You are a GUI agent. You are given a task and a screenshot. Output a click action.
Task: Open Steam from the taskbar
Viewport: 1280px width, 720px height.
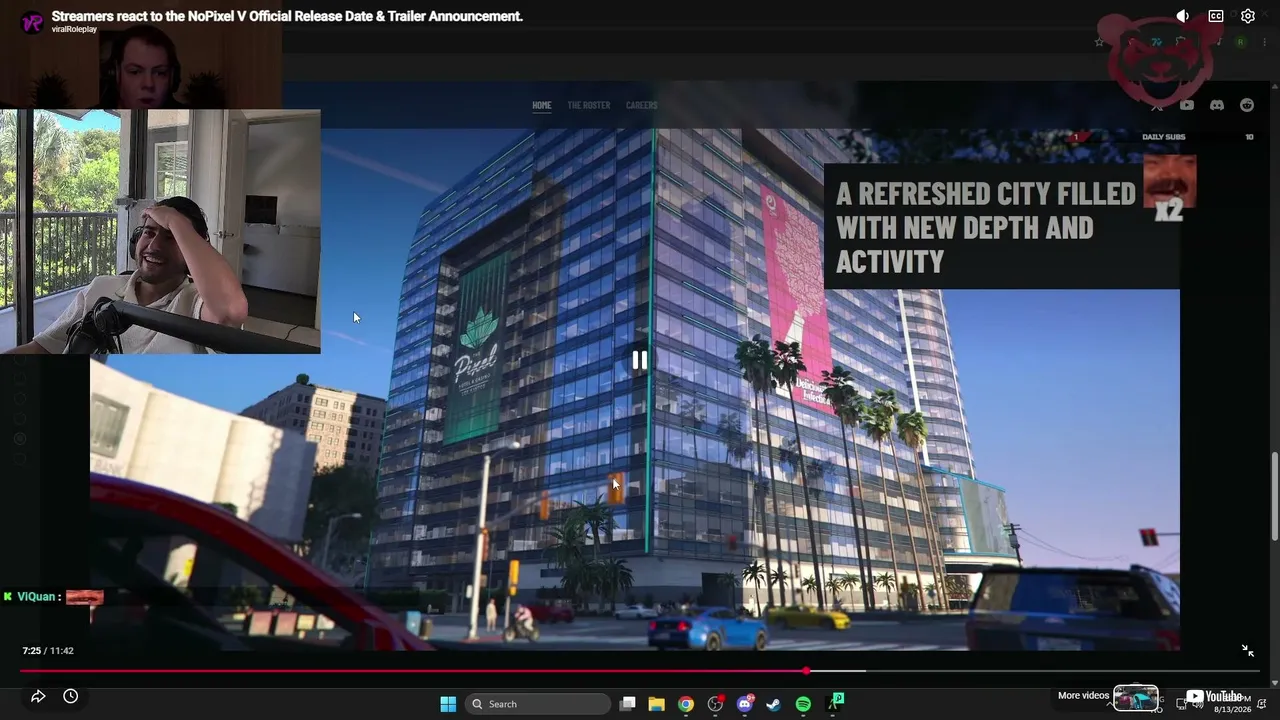point(773,704)
